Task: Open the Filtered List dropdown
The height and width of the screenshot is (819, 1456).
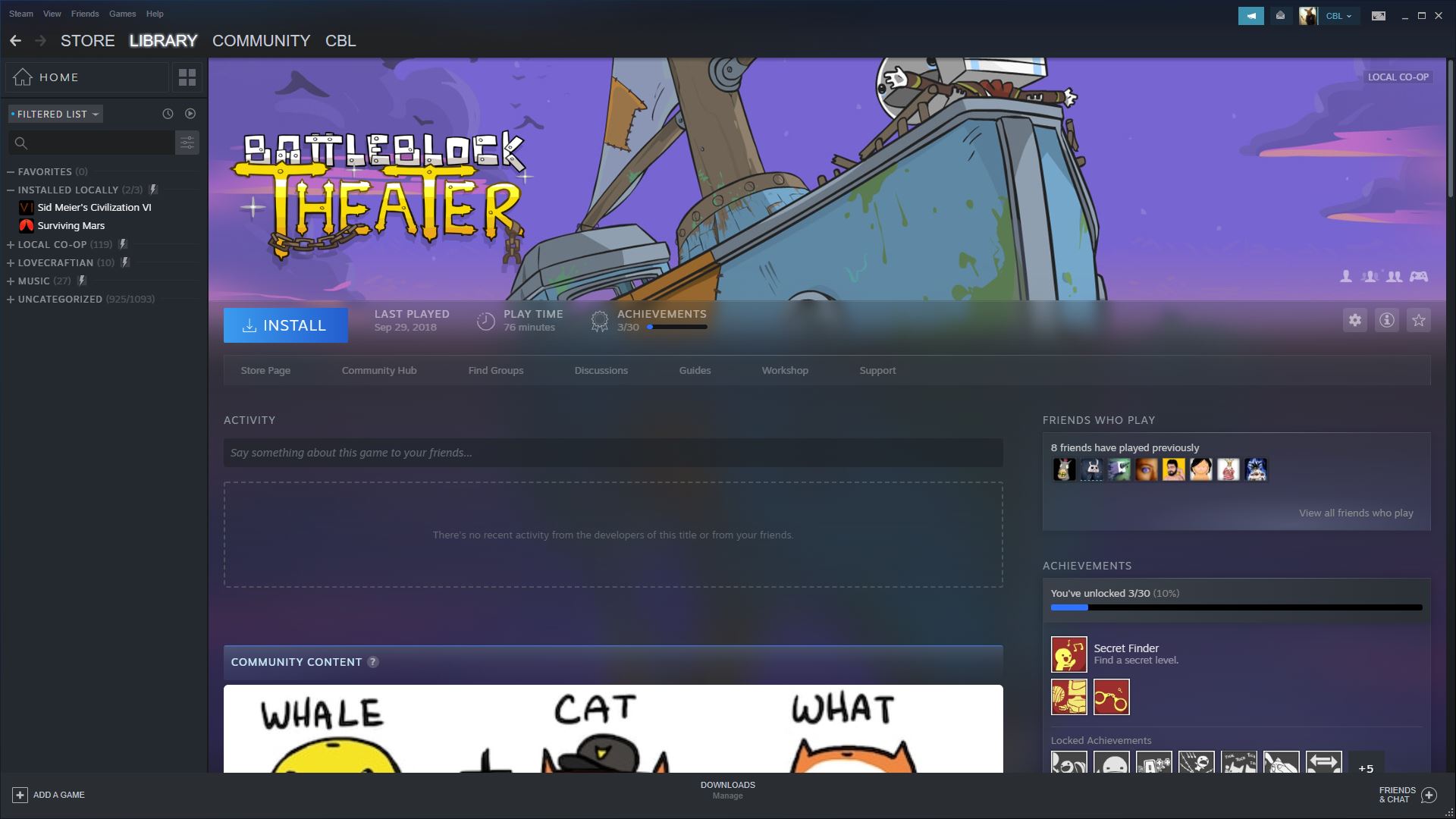Action: click(55, 114)
